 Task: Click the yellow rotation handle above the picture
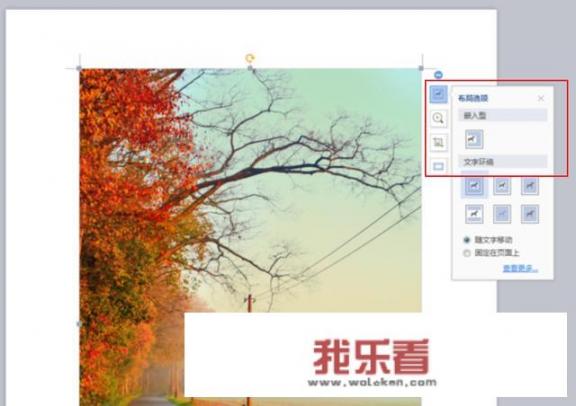tap(250, 58)
